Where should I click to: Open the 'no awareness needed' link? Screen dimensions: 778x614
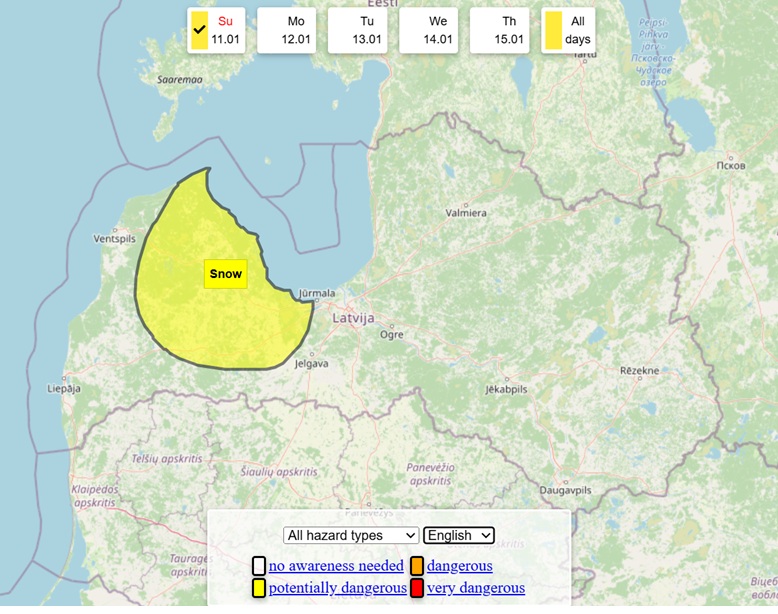336,566
